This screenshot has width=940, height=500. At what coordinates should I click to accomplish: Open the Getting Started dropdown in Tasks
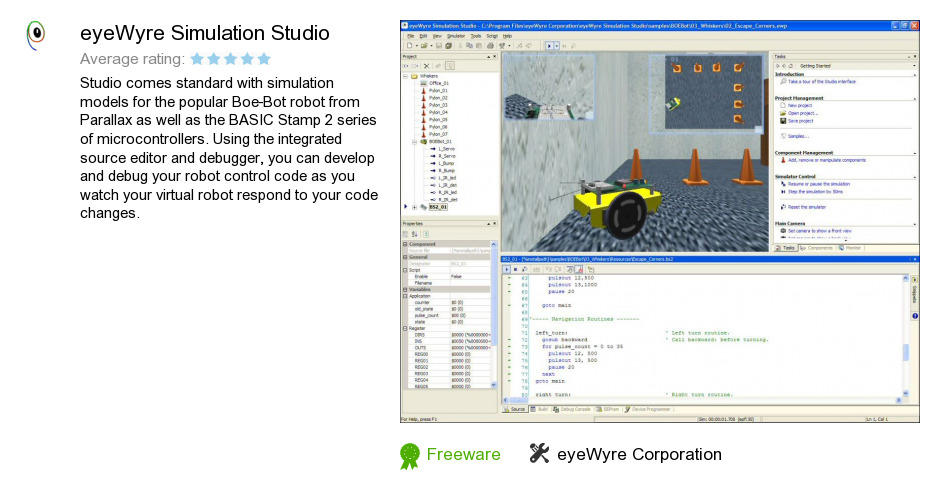click(x=914, y=65)
